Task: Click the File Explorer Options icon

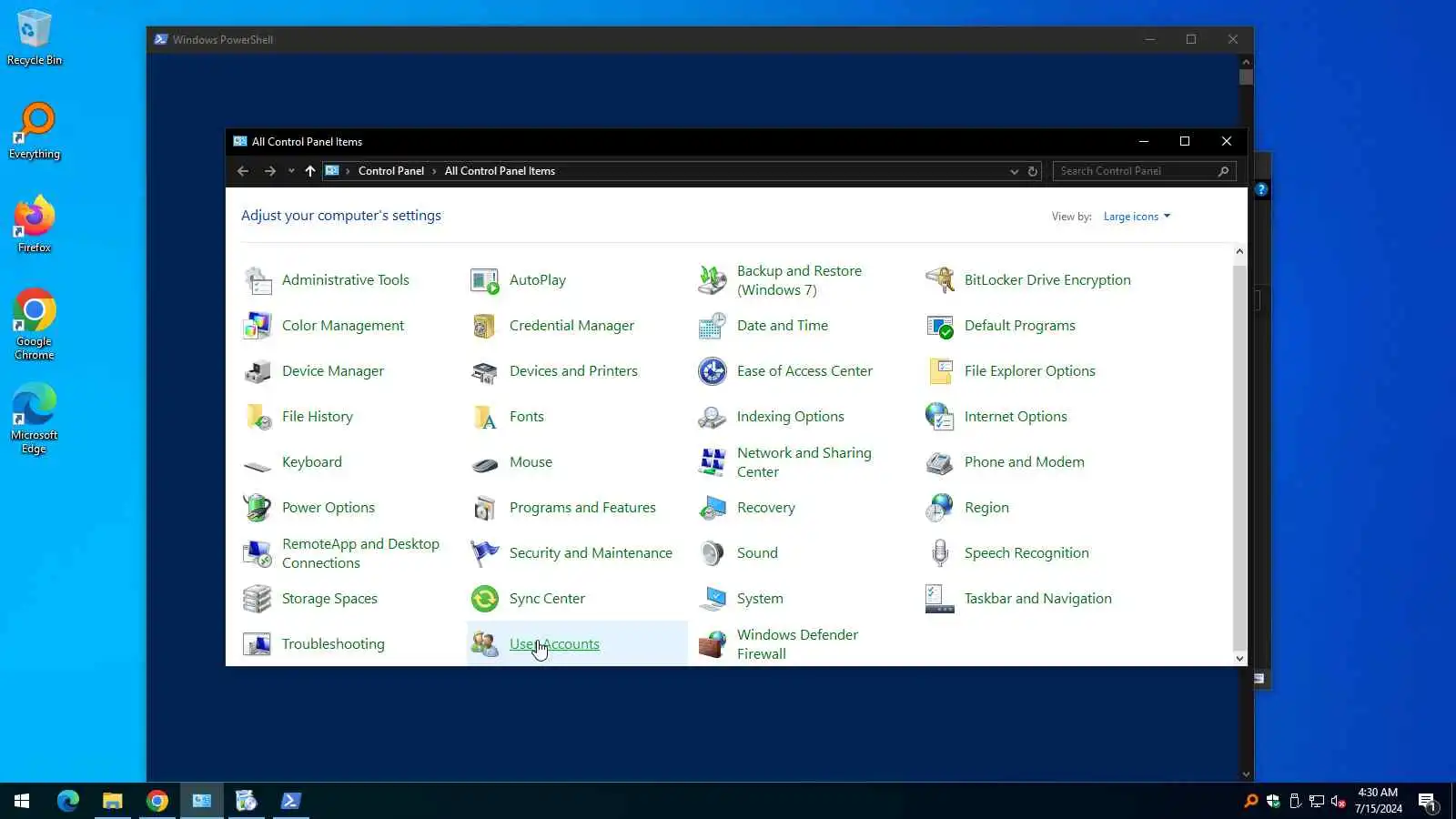Action: 940,371
